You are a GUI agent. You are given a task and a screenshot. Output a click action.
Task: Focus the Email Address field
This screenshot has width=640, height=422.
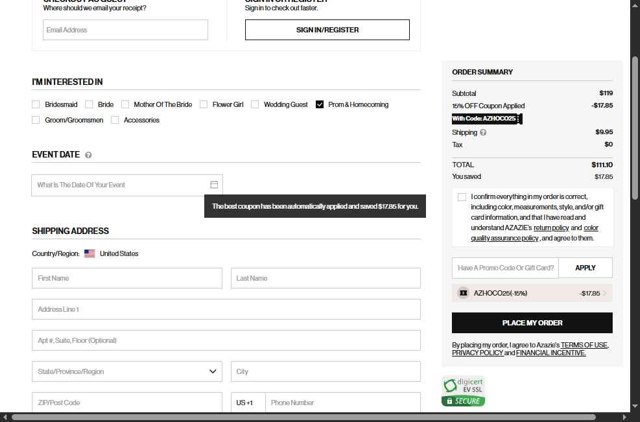click(125, 30)
